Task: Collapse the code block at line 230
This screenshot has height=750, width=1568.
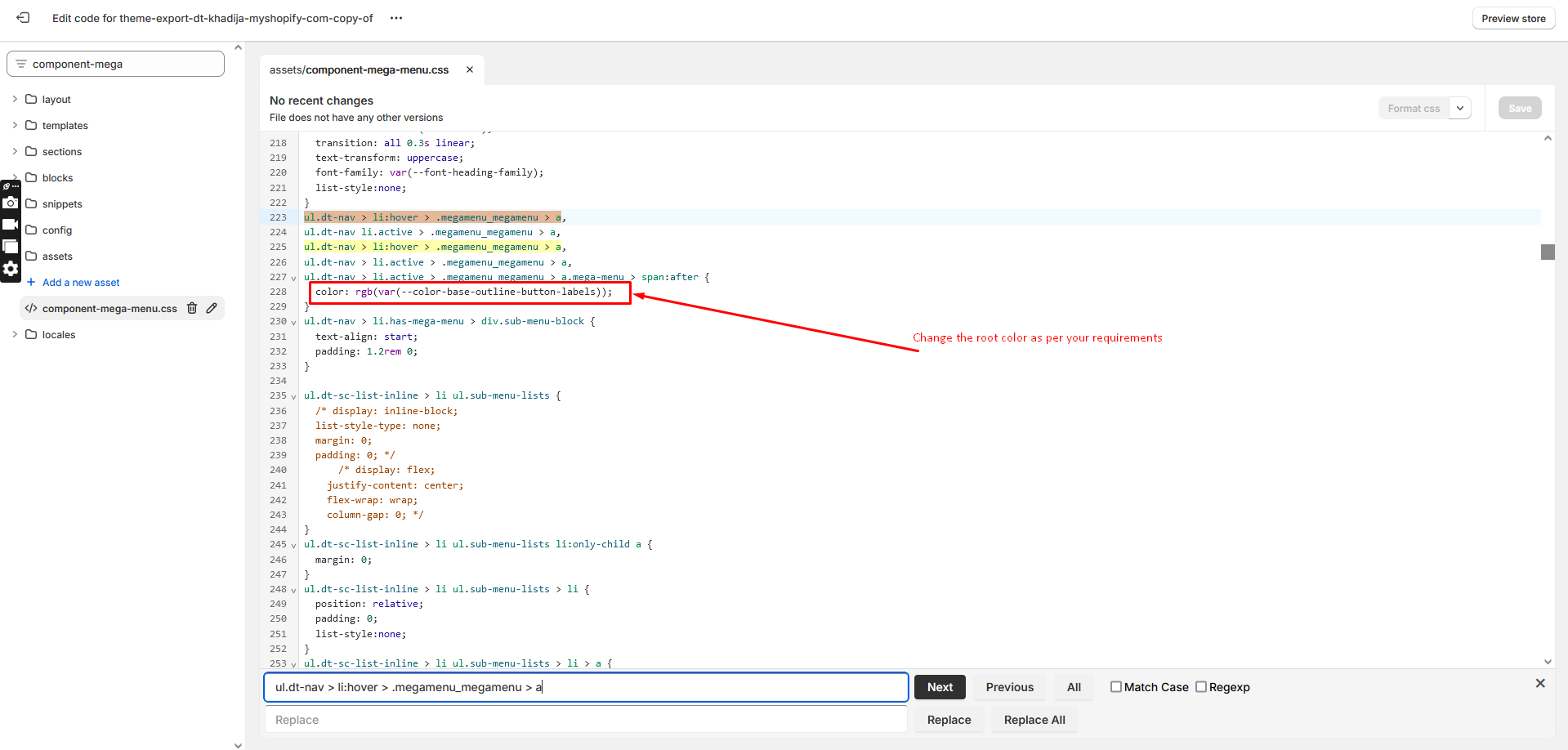Action: point(294,323)
